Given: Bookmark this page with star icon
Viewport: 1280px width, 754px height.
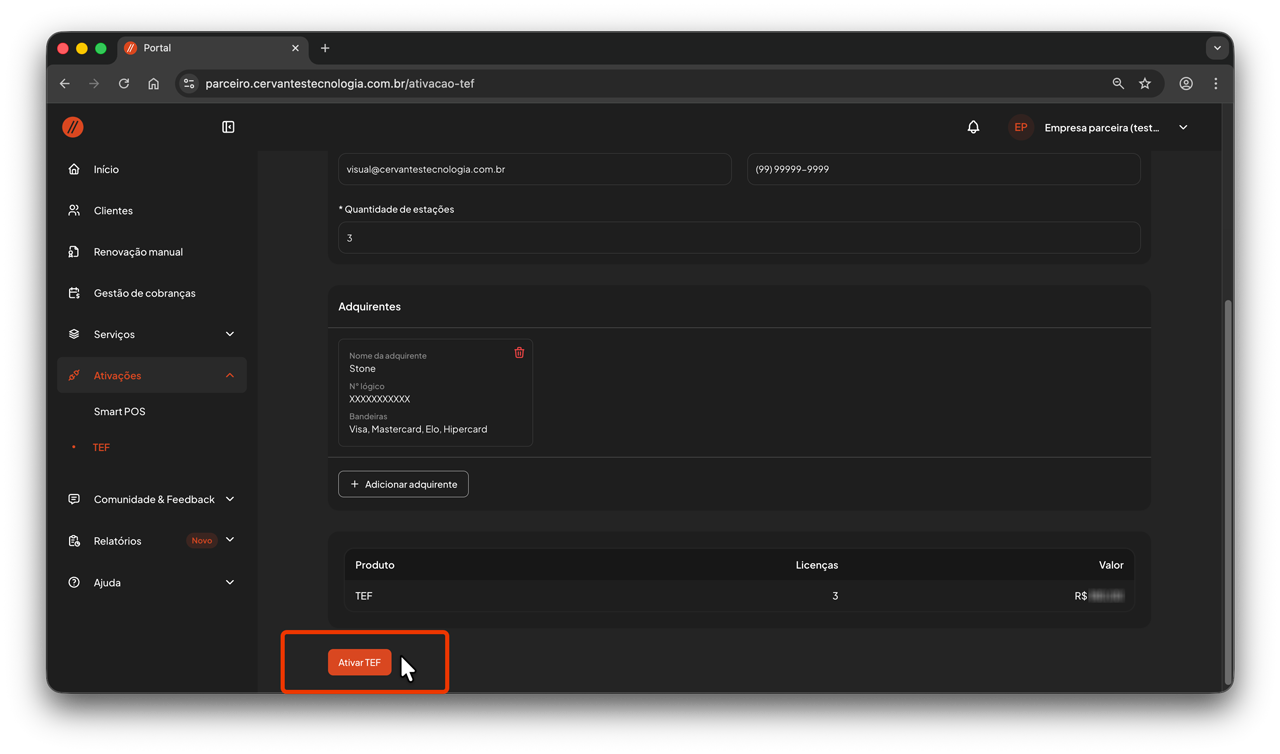Looking at the screenshot, I should 1145,84.
